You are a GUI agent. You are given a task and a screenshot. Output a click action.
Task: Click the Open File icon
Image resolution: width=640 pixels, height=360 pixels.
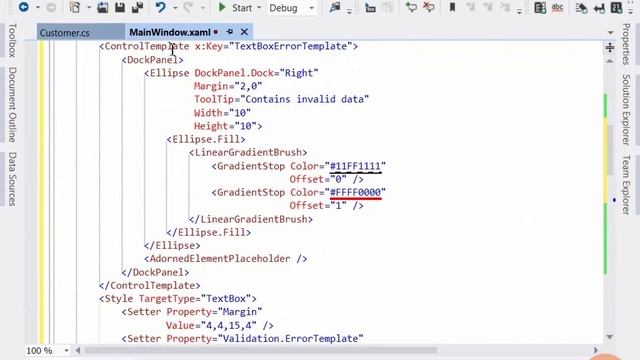click(x=102, y=7)
